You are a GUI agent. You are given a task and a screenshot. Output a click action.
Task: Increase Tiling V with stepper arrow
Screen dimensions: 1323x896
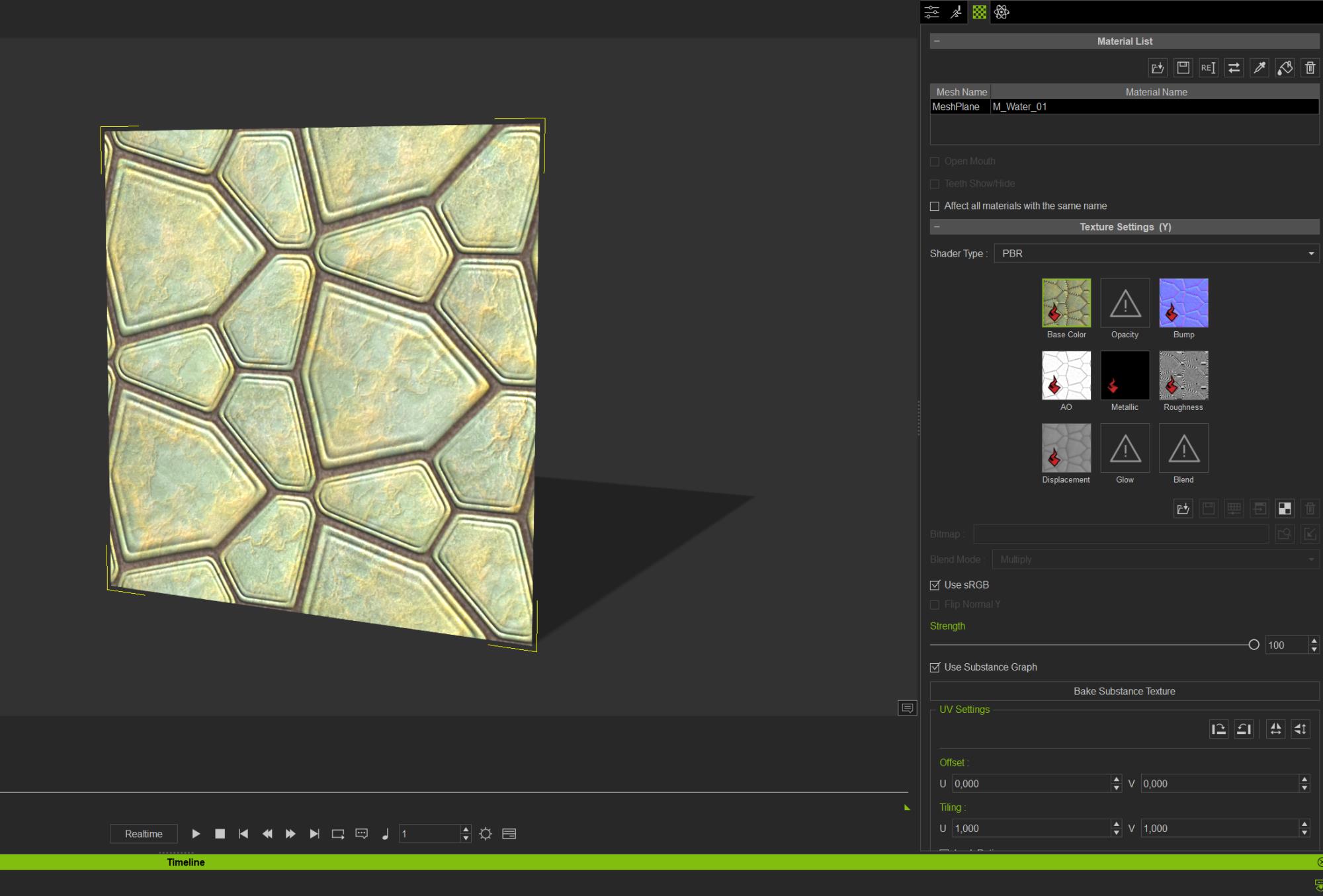[x=1304, y=824]
